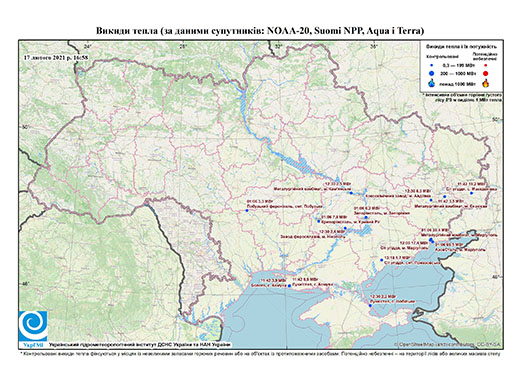Select the Запоріжсталь heat emission marker
Viewport: 520px width, 368px height.
click(x=366, y=217)
